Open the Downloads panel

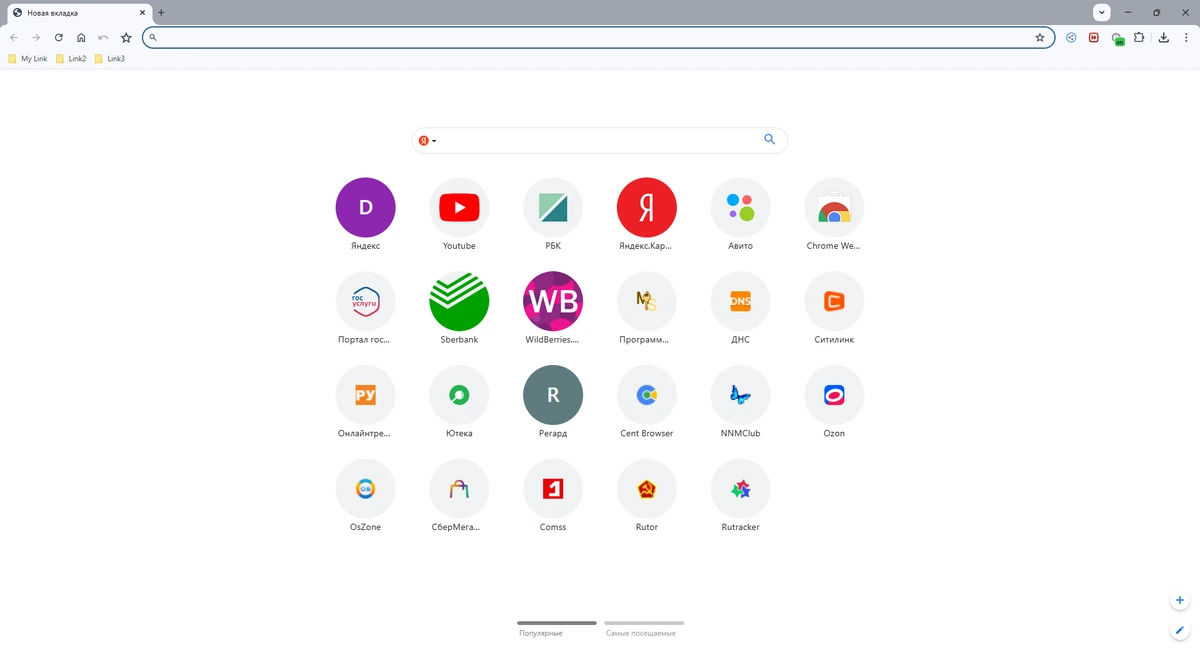pyautogui.click(x=1164, y=38)
